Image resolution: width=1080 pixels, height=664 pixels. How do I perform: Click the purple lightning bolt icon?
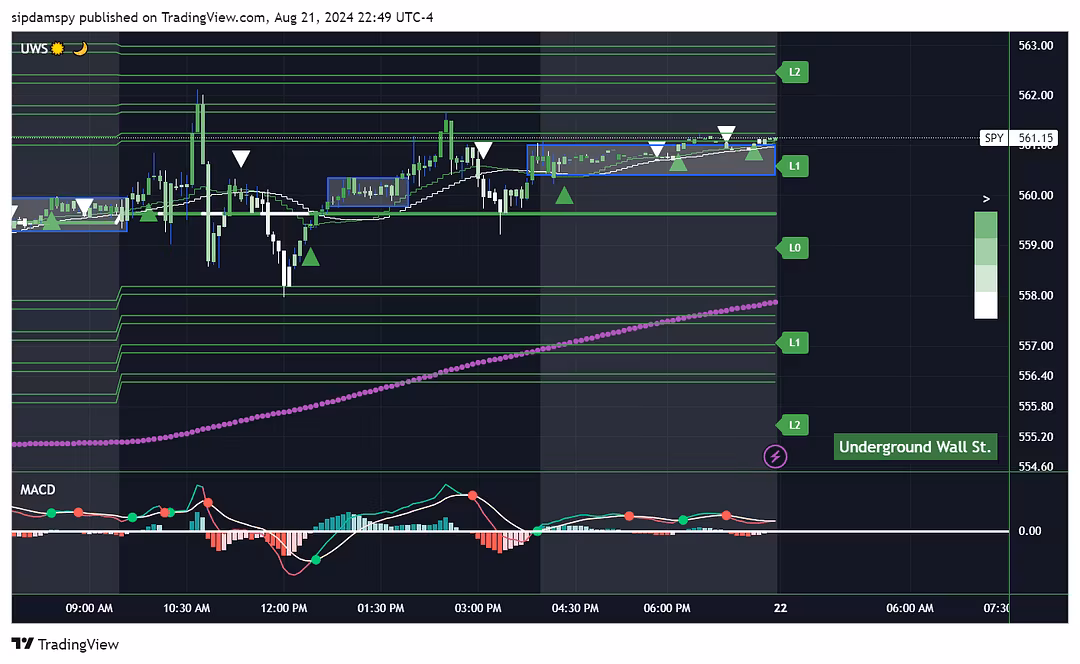(x=775, y=457)
